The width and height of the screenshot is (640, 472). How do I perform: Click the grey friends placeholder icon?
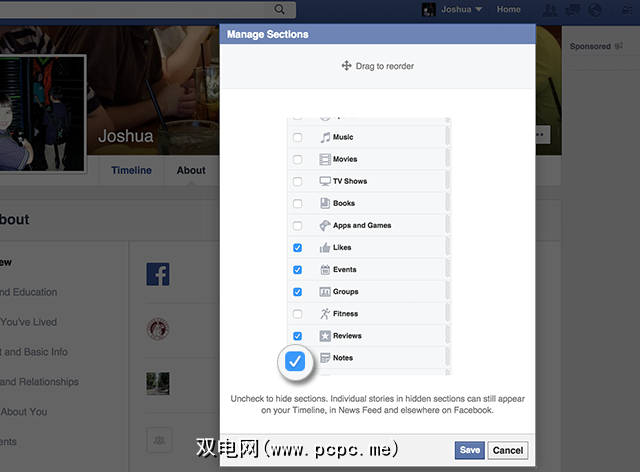(x=159, y=440)
